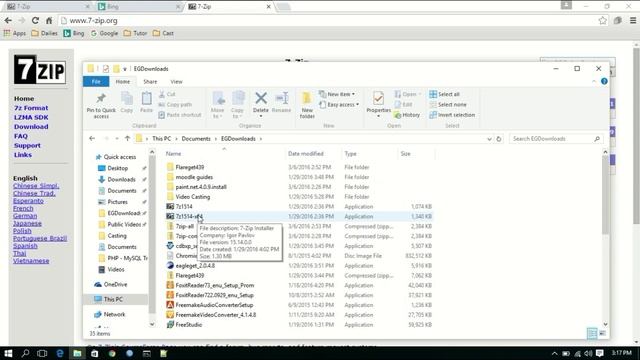Image resolution: width=640 pixels, height=360 pixels.
Task: Open the Chrome hamburger menu
Action: (633, 20)
